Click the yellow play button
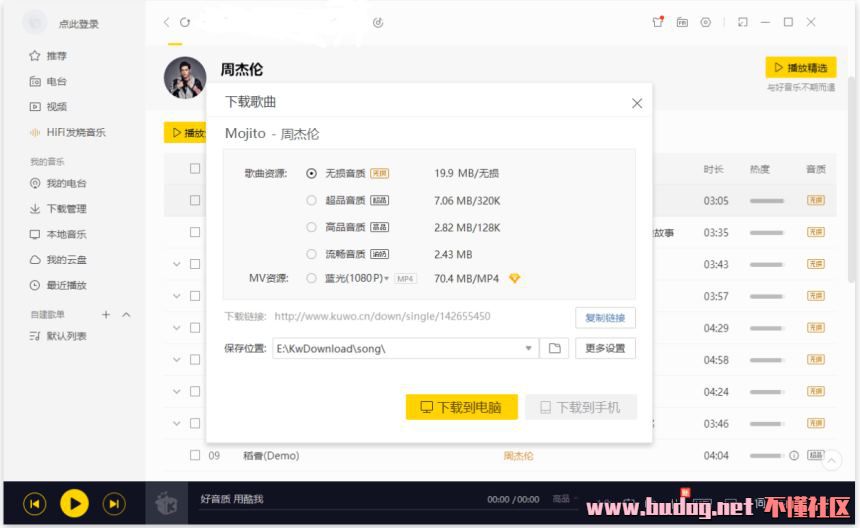Image resolution: width=860 pixels, height=528 pixels. [x=74, y=503]
